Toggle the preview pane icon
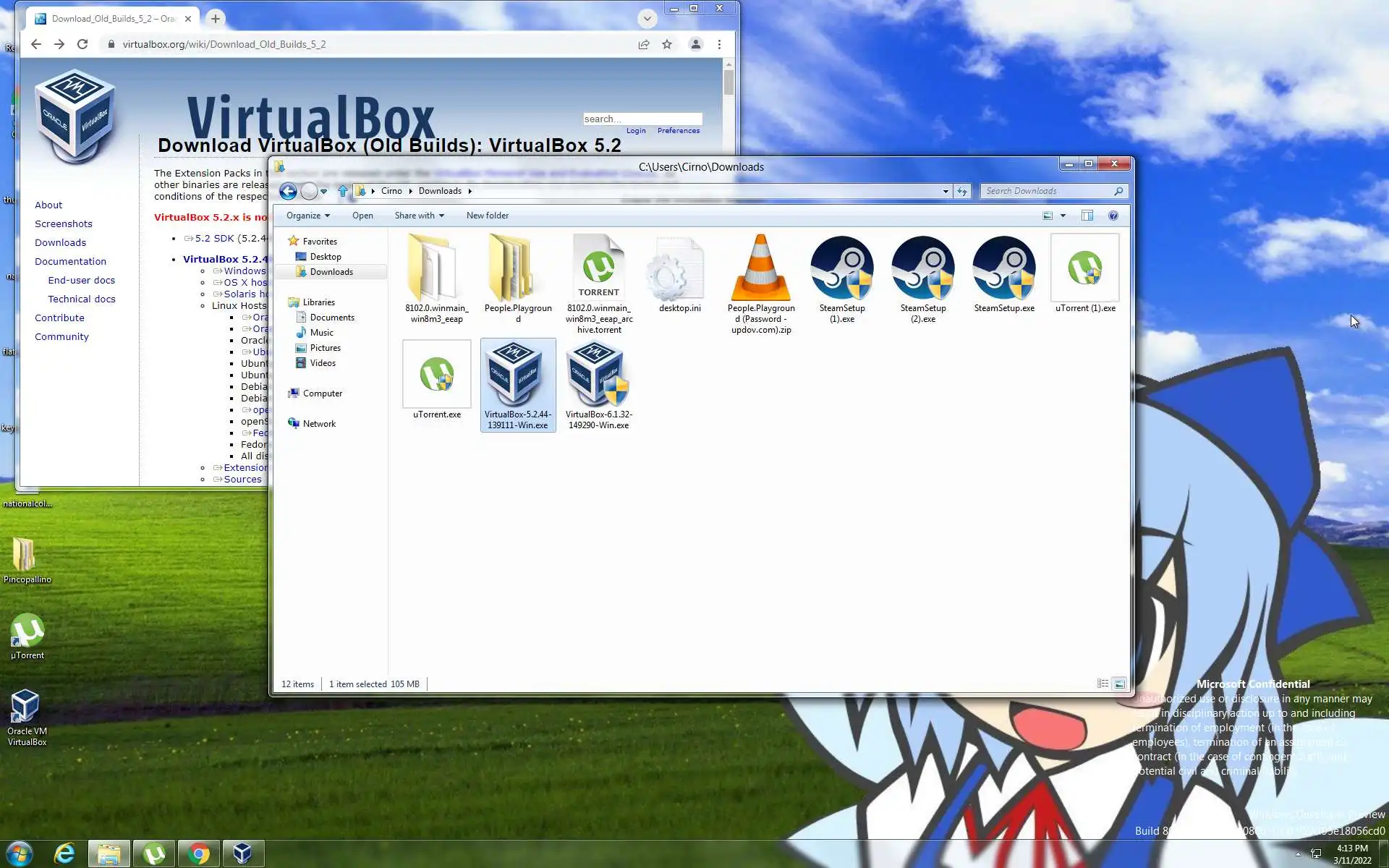The width and height of the screenshot is (1389, 868). [1087, 216]
